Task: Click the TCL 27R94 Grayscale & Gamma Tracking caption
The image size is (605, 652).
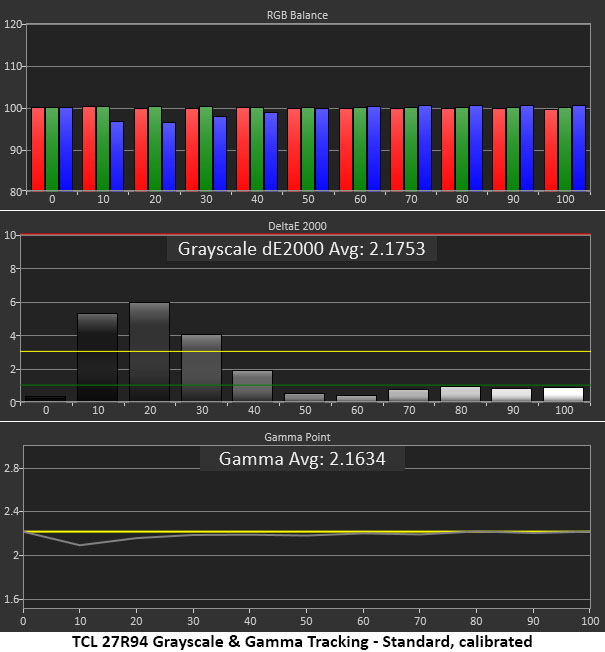Action: tap(302, 642)
